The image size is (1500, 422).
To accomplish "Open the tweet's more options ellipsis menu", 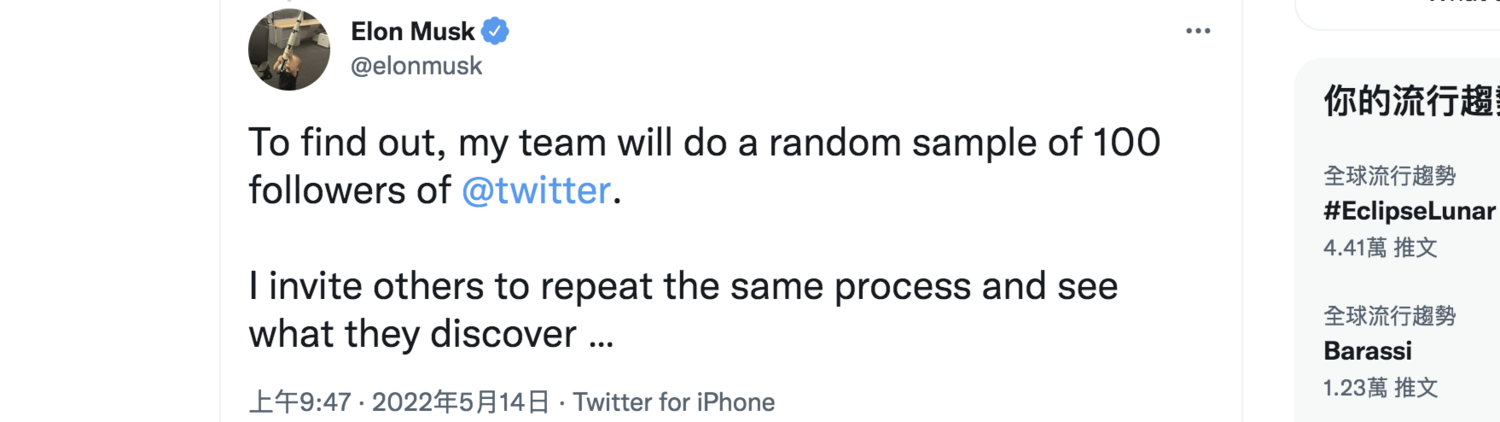I will pyautogui.click(x=1198, y=32).
